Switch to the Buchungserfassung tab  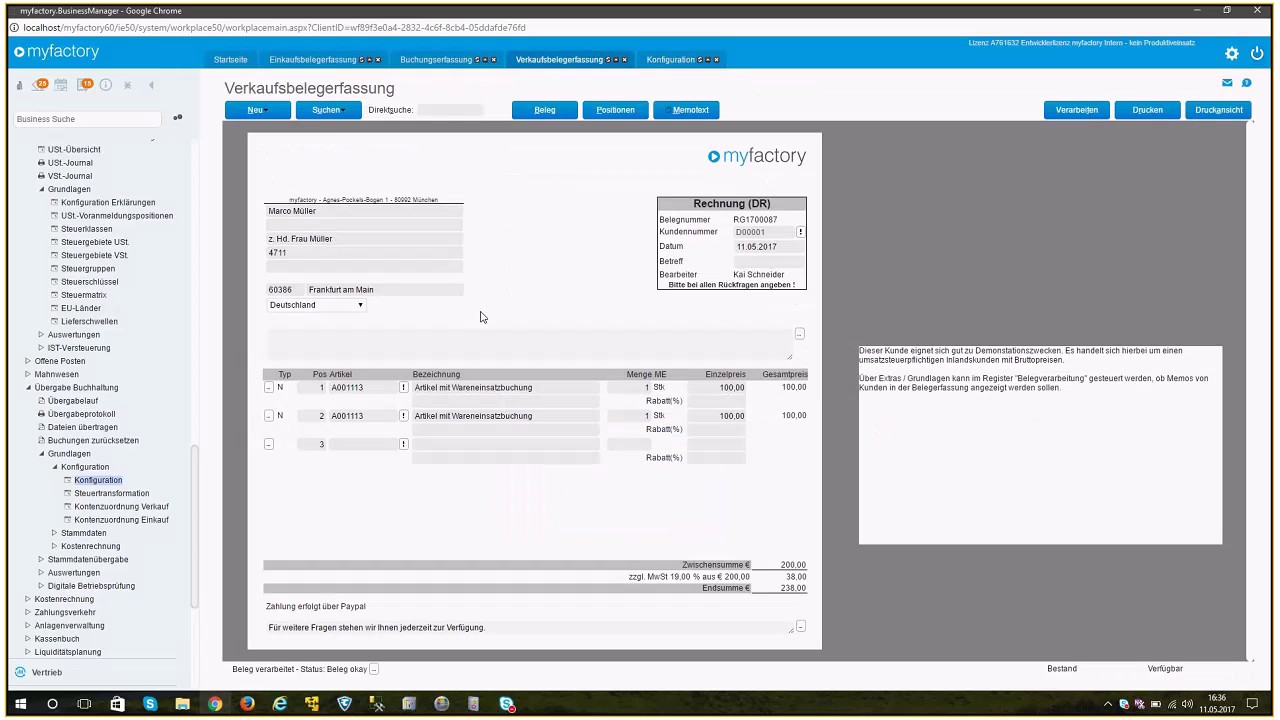tap(436, 60)
